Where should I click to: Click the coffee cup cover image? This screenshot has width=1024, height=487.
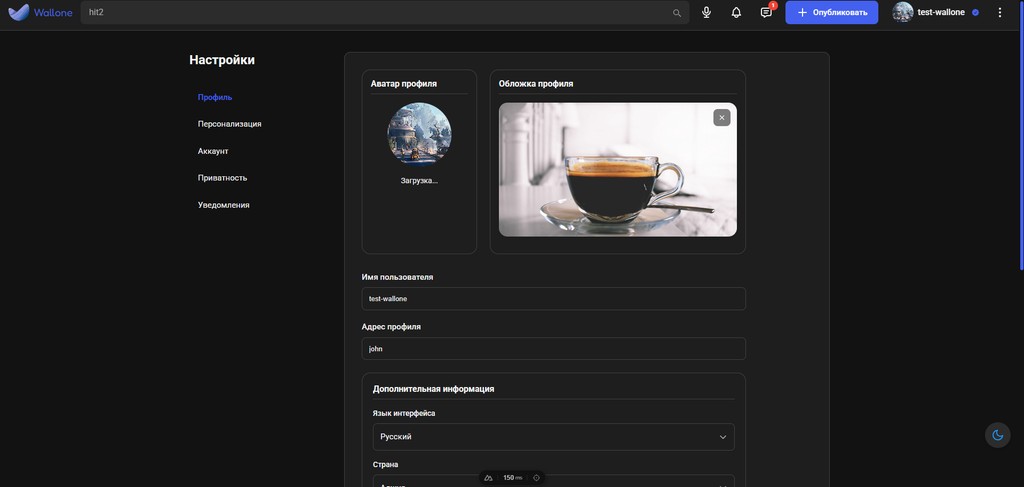(x=617, y=170)
